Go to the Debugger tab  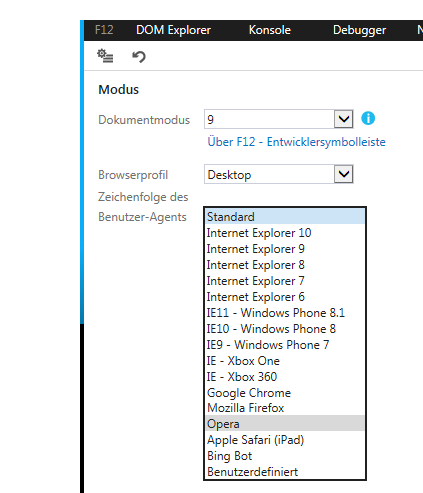coord(359,30)
